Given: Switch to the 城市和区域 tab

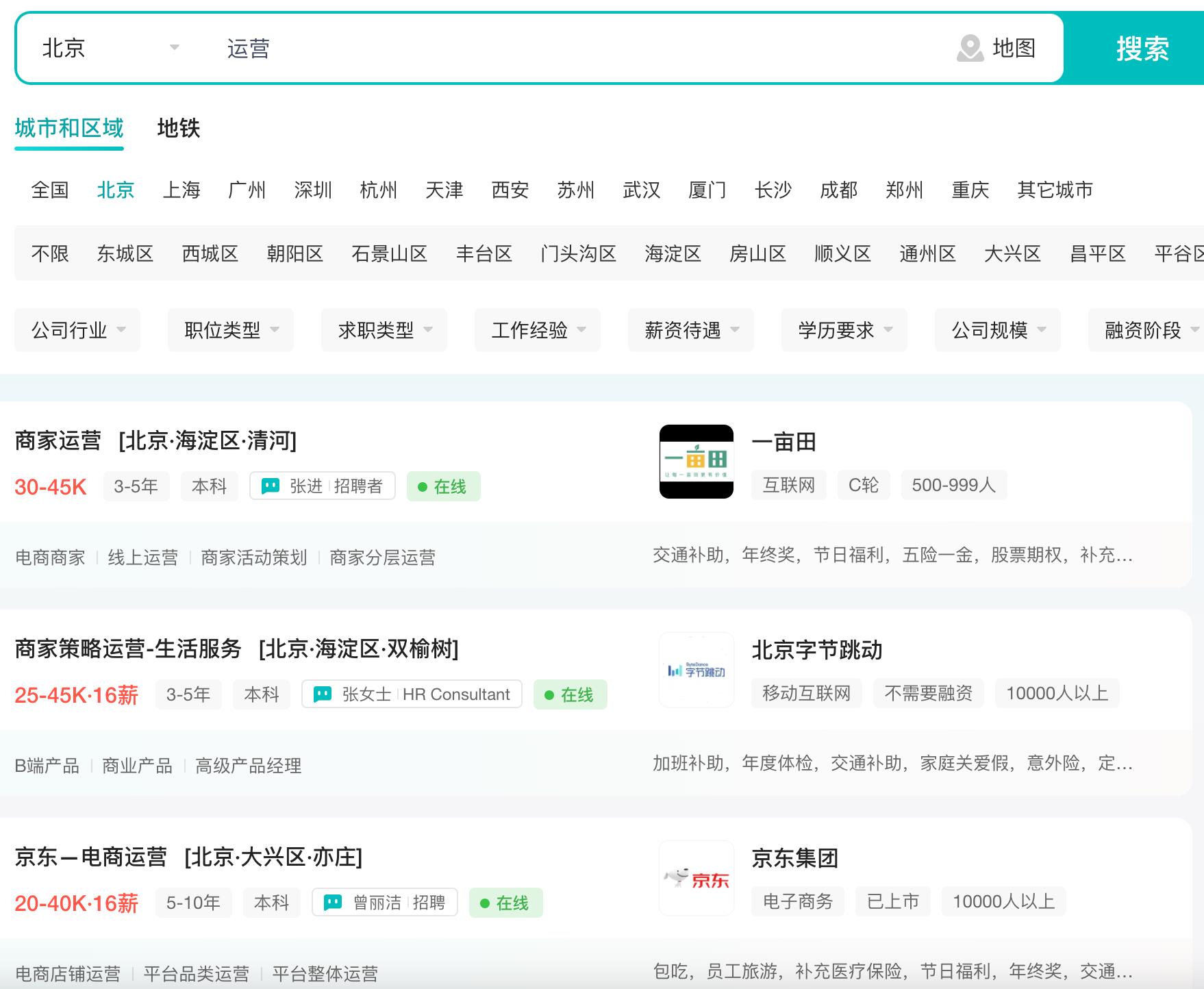Looking at the screenshot, I should pyautogui.click(x=69, y=128).
